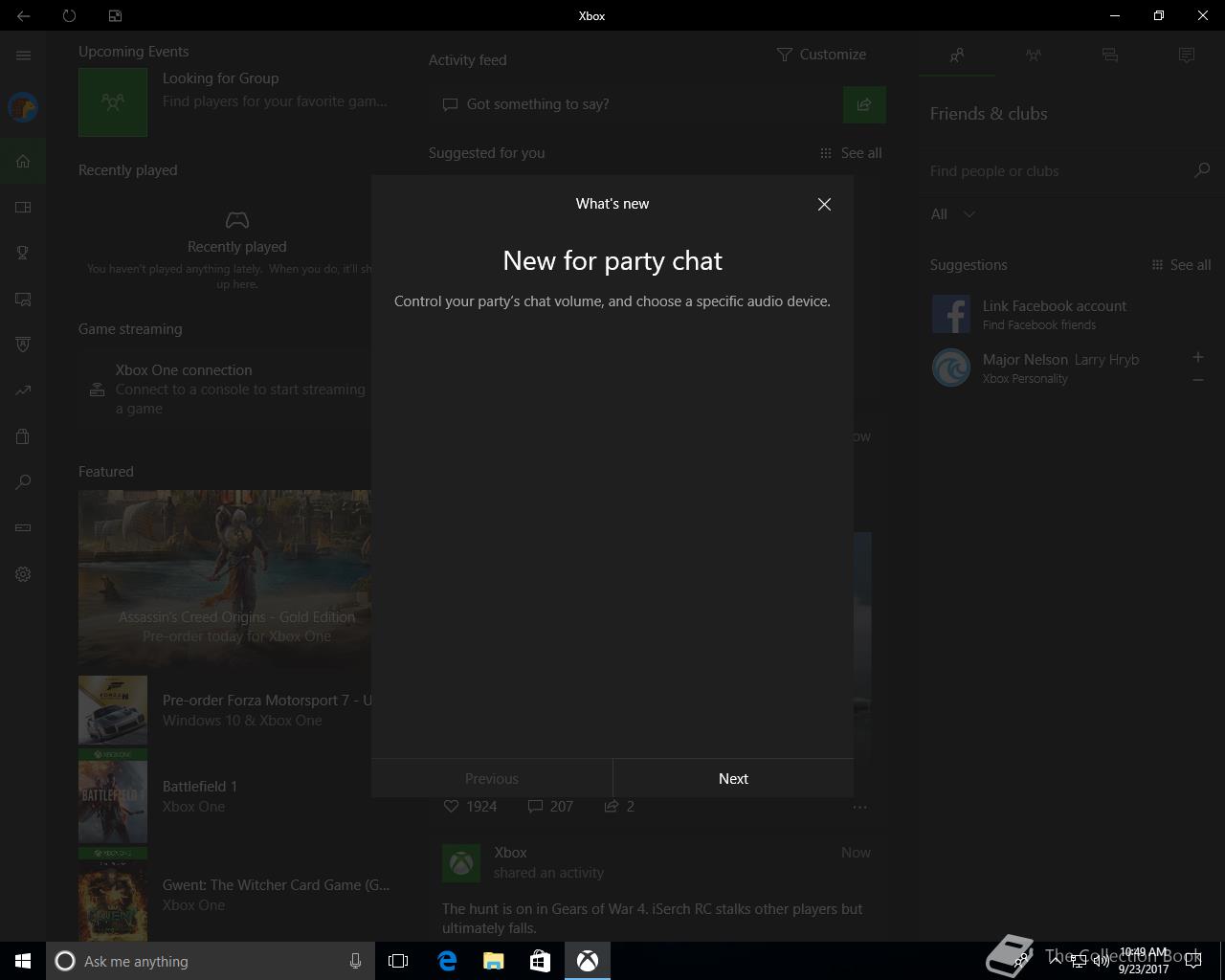Open more options ellipsis on post
Screen dimensions: 1225x980
[x=859, y=807]
